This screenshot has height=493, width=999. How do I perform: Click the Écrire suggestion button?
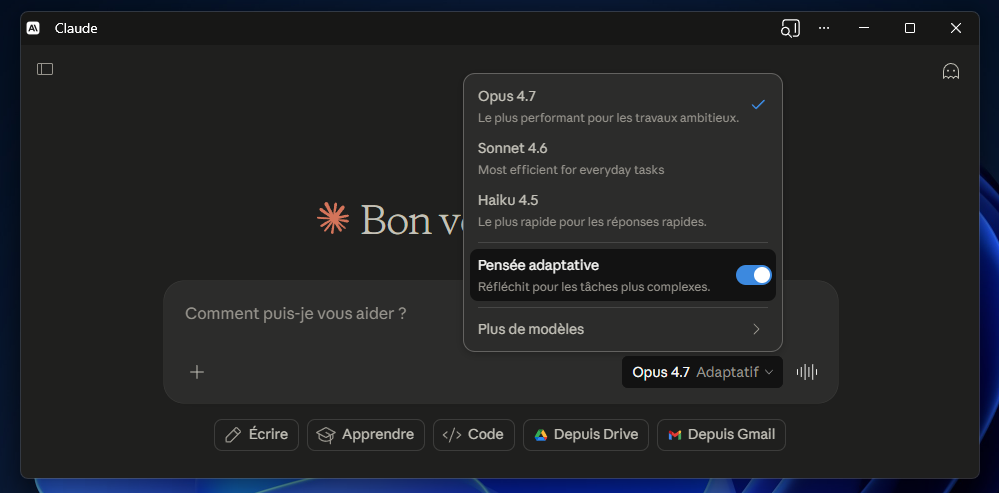pos(256,435)
